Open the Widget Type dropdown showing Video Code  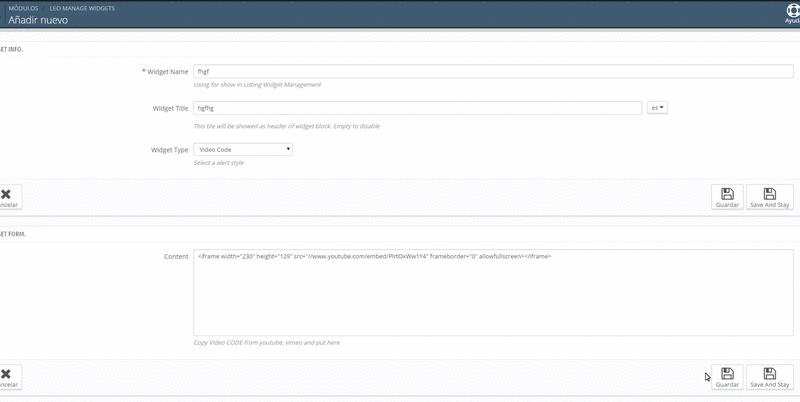pyautogui.click(x=243, y=149)
